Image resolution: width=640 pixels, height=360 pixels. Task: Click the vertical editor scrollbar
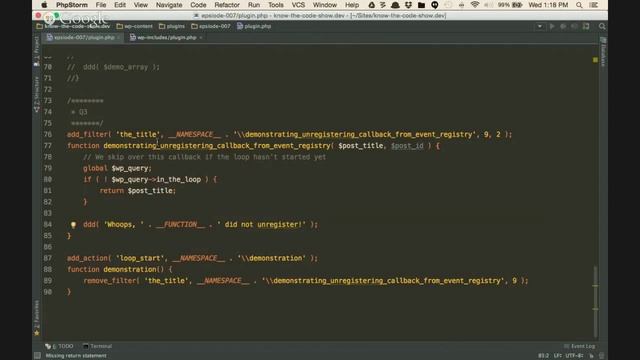[x=596, y=302]
